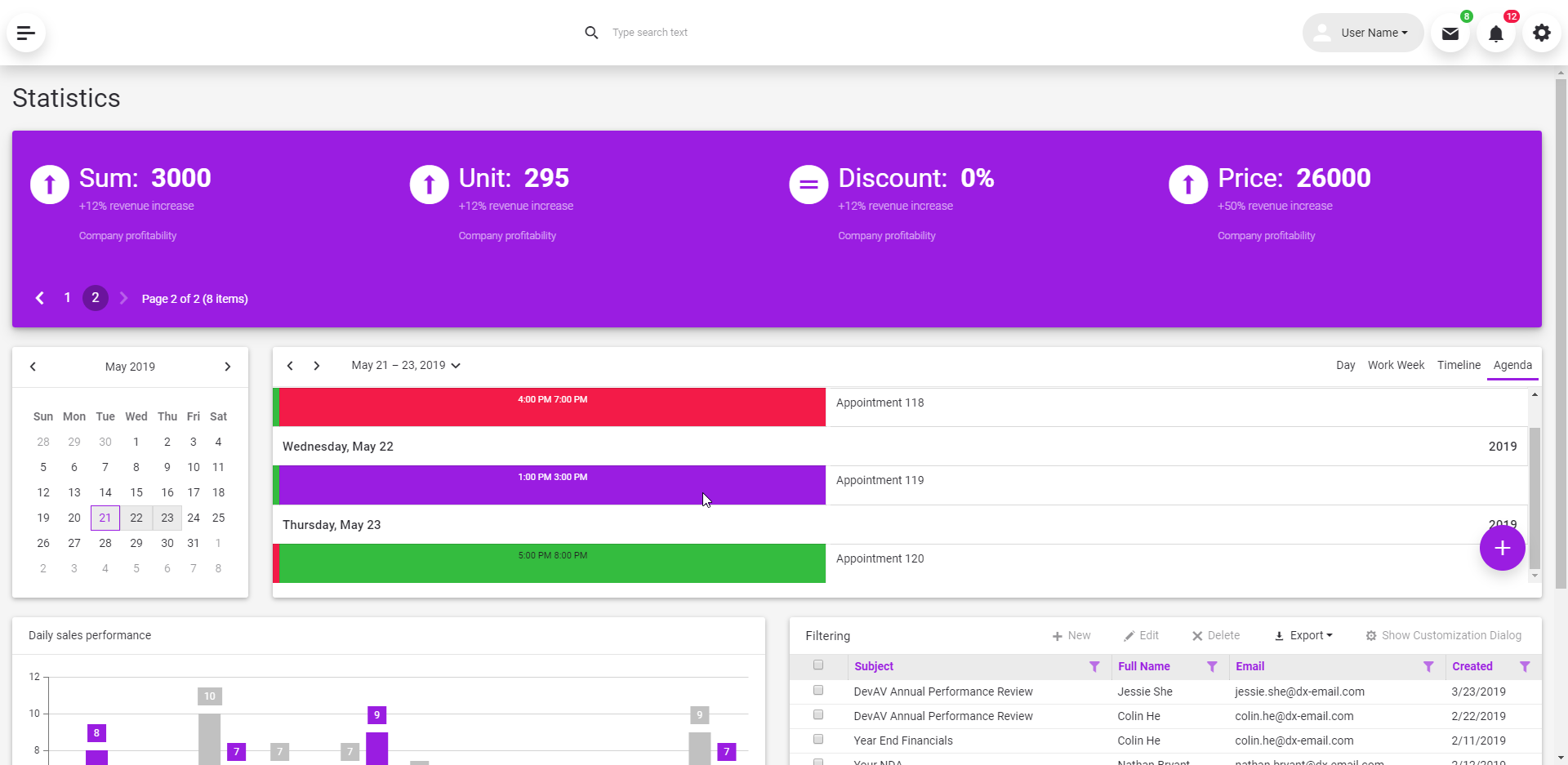Click the search magnifier icon
The width and height of the screenshot is (1568, 765).
point(591,33)
